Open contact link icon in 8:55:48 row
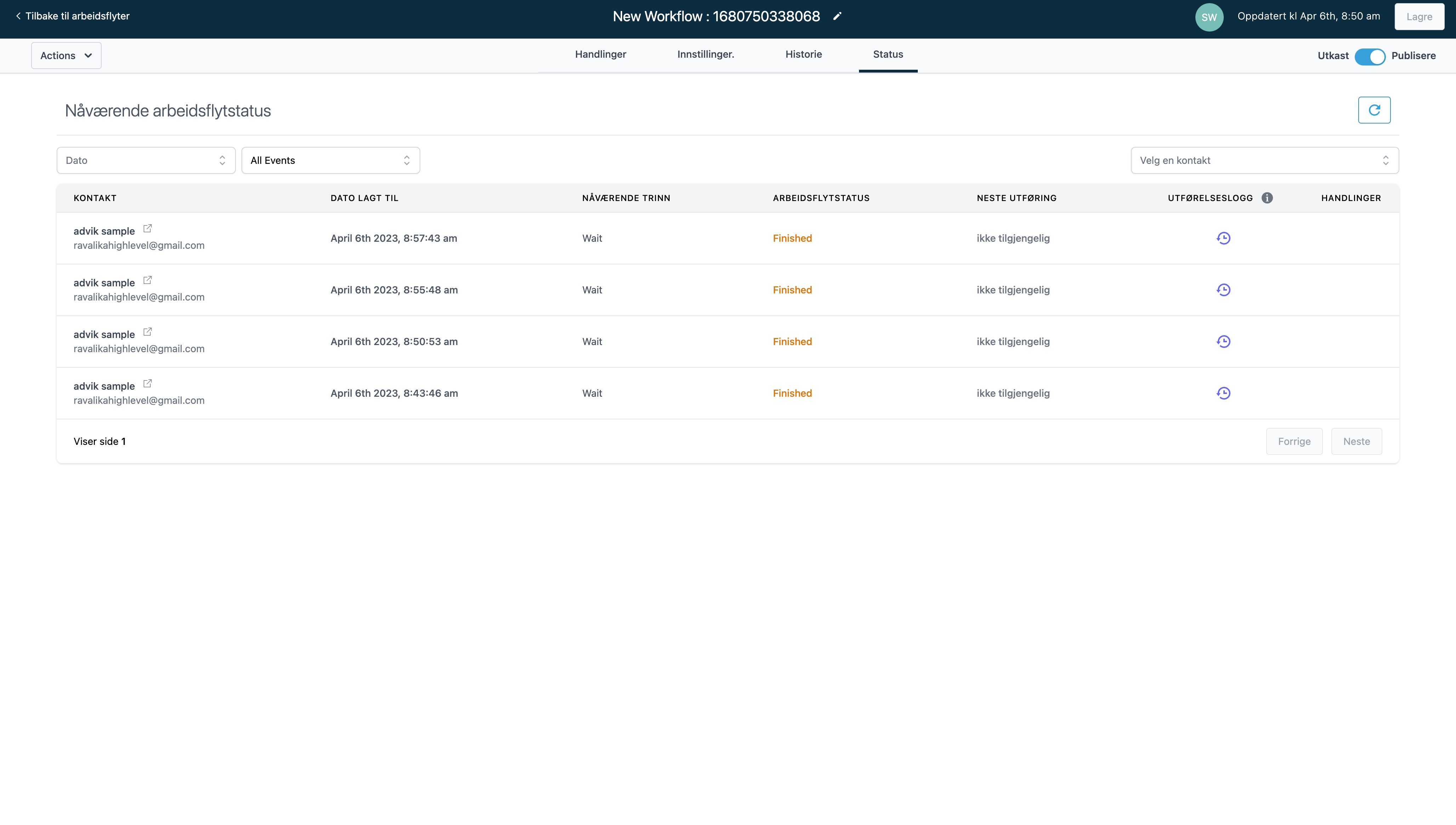The height and width of the screenshot is (825, 1456). point(147,280)
